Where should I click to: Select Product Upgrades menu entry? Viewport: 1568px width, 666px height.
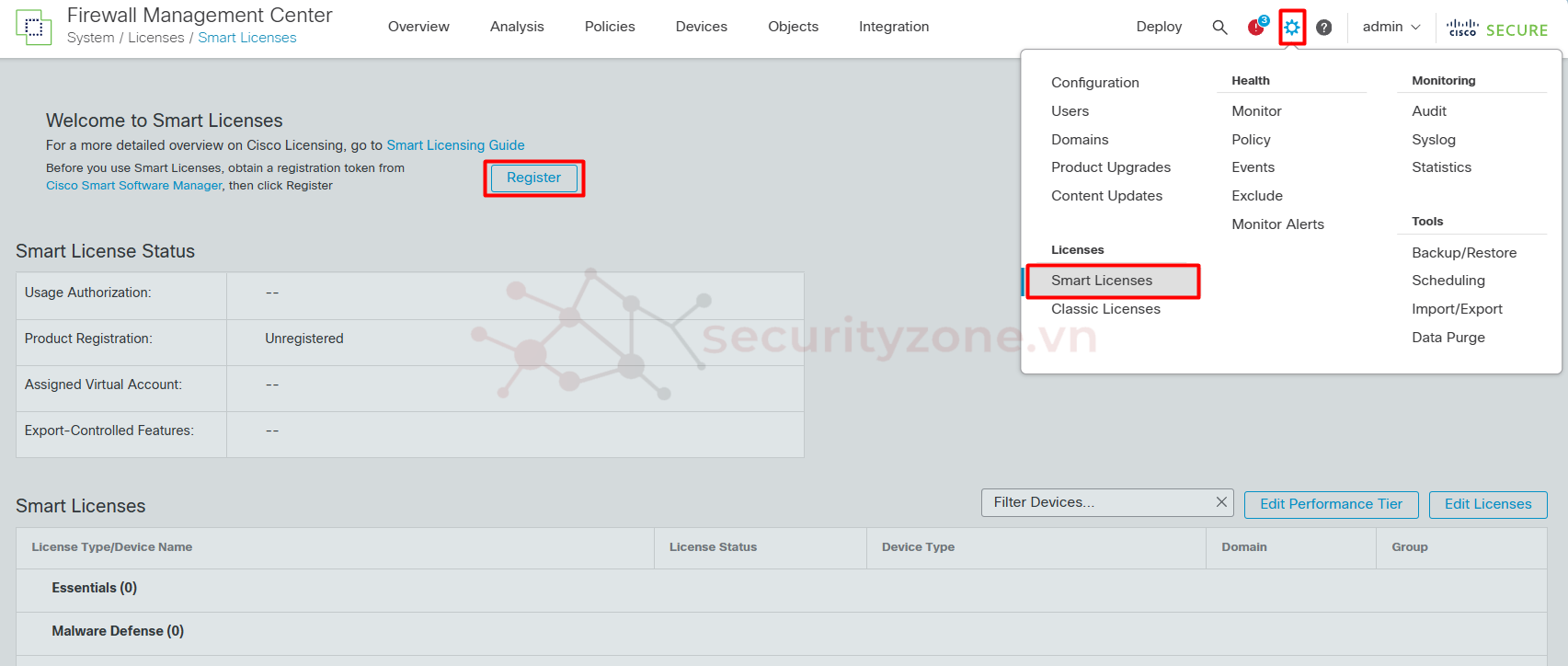(1111, 167)
